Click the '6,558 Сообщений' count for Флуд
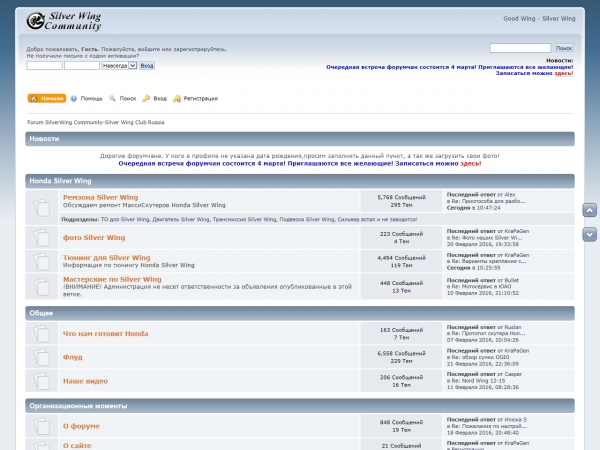 (401, 354)
